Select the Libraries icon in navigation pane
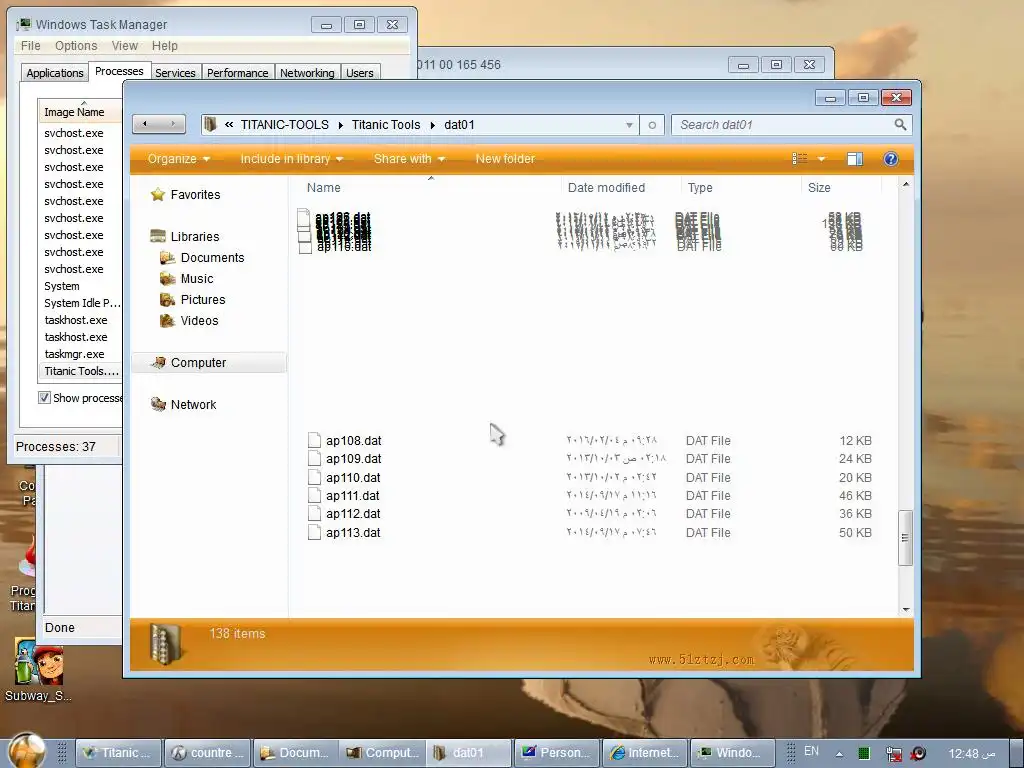Image resolution: width=1024 pixels, height=768 pixels. point(157,236)
